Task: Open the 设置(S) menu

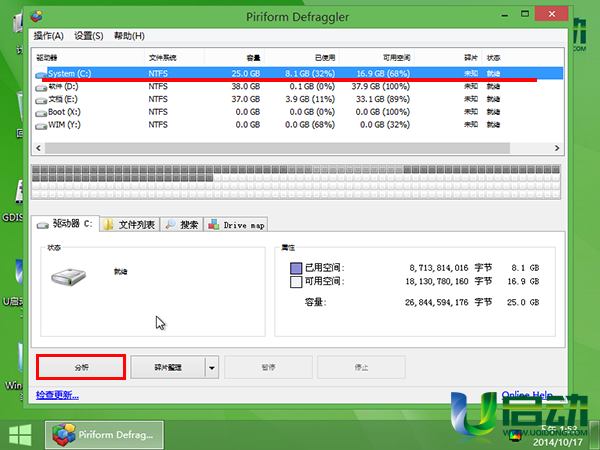Action: coord(89,36)
